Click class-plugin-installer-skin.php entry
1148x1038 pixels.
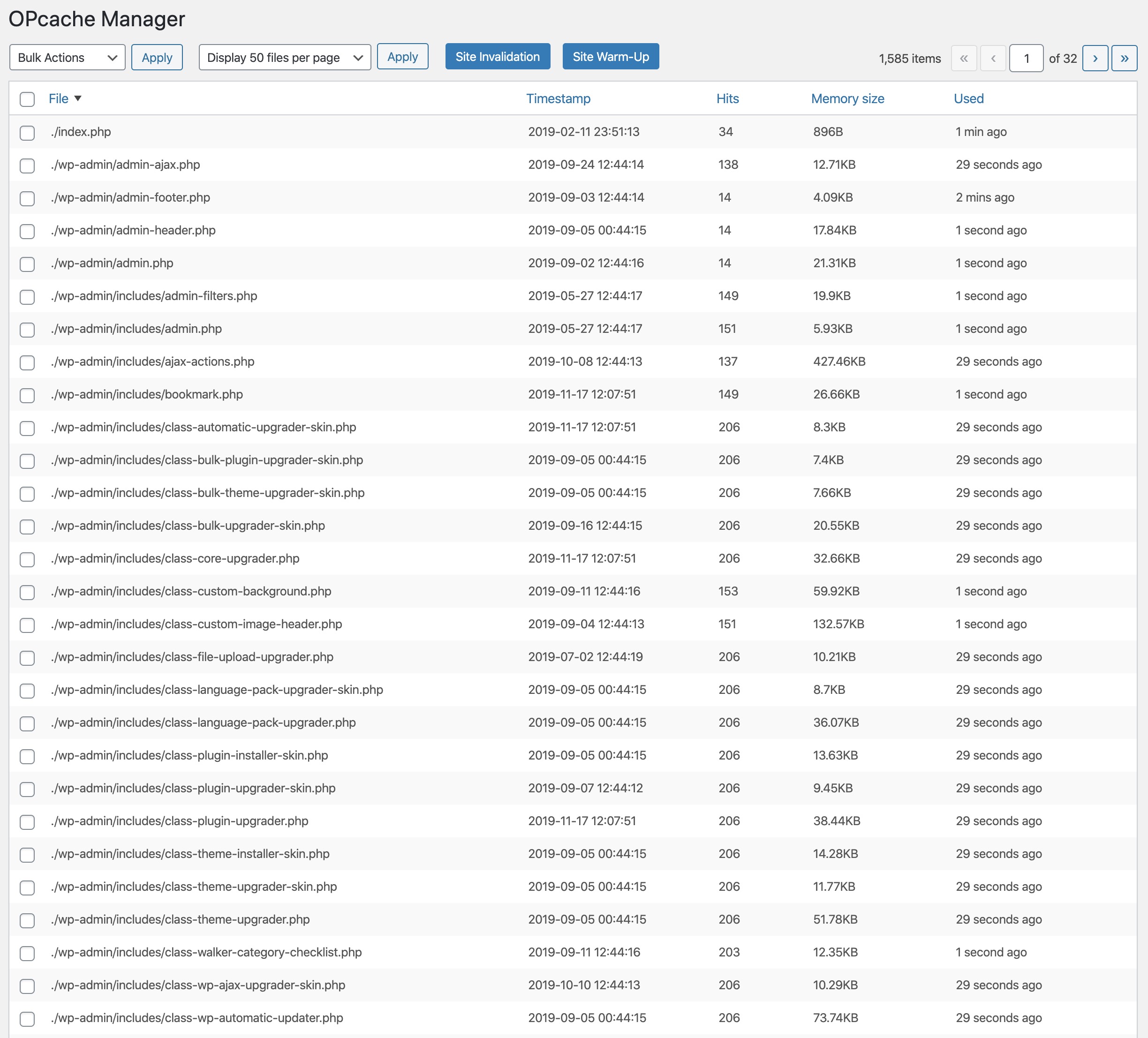(x=189, y=755)
